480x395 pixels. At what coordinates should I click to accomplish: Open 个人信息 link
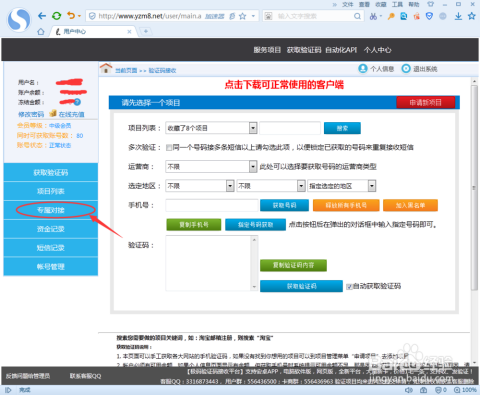pyautogui.click(x=376, y=69)
